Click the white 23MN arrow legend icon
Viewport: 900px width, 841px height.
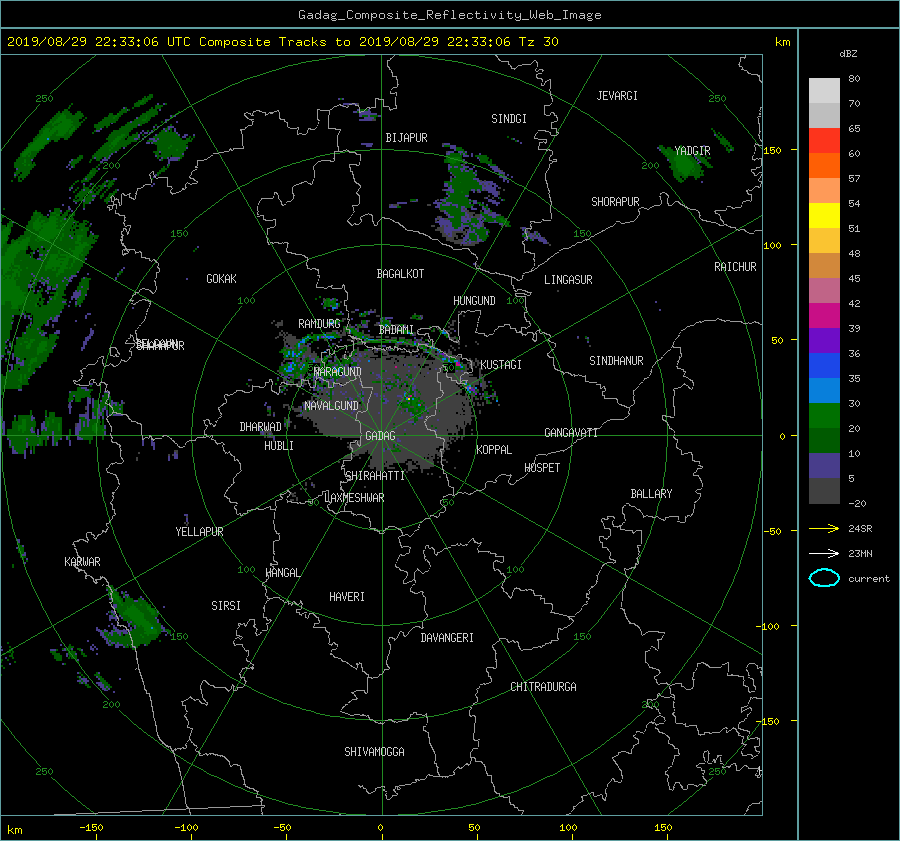click(824, 553)
